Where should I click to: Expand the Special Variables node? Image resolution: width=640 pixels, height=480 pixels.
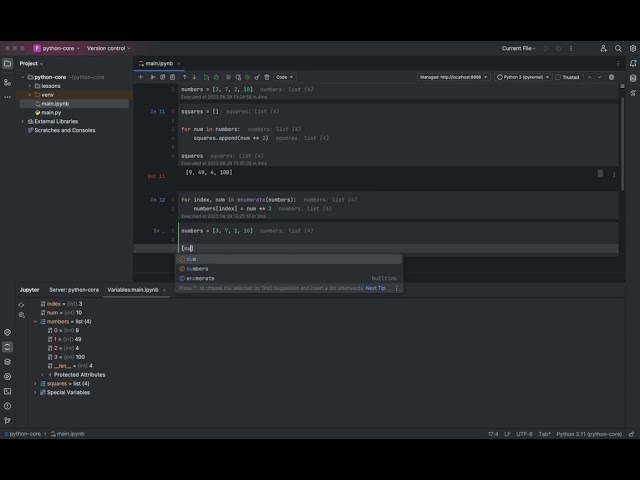click(x=36, y=393)
